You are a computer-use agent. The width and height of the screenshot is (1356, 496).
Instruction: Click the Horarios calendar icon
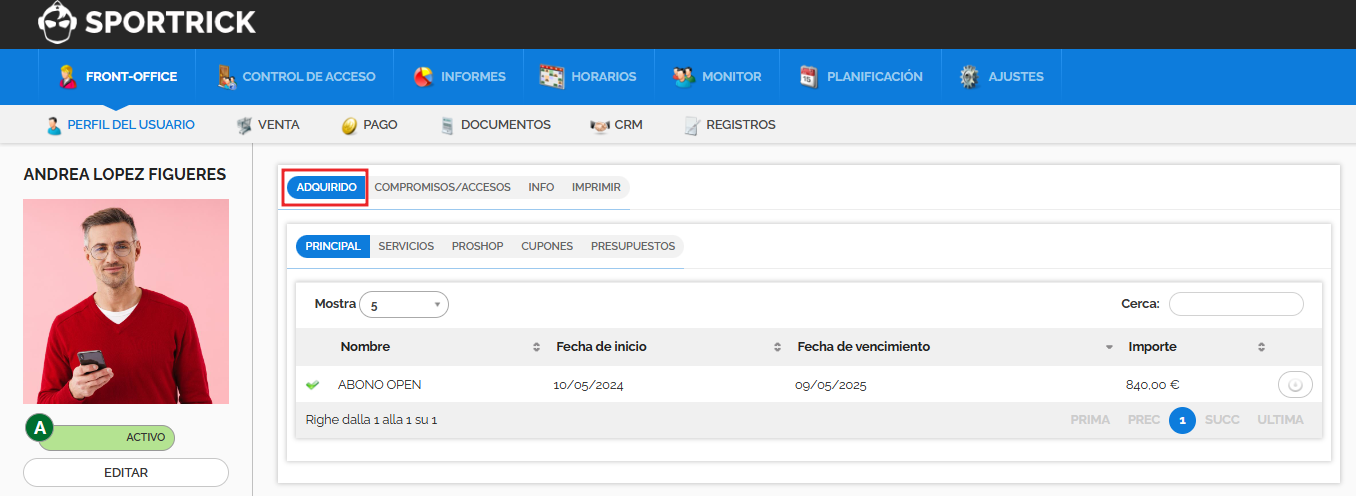point(552,76)
